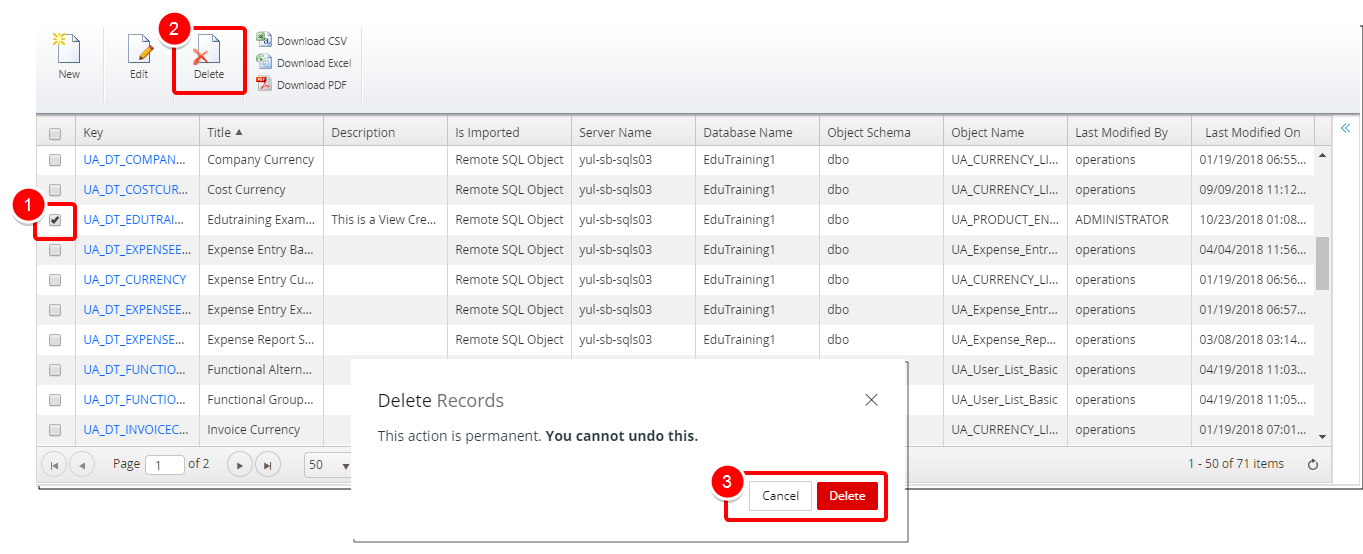Go to first page of grid
The height and width of the screenshot is (554, 1363).
tap(54, 465)
